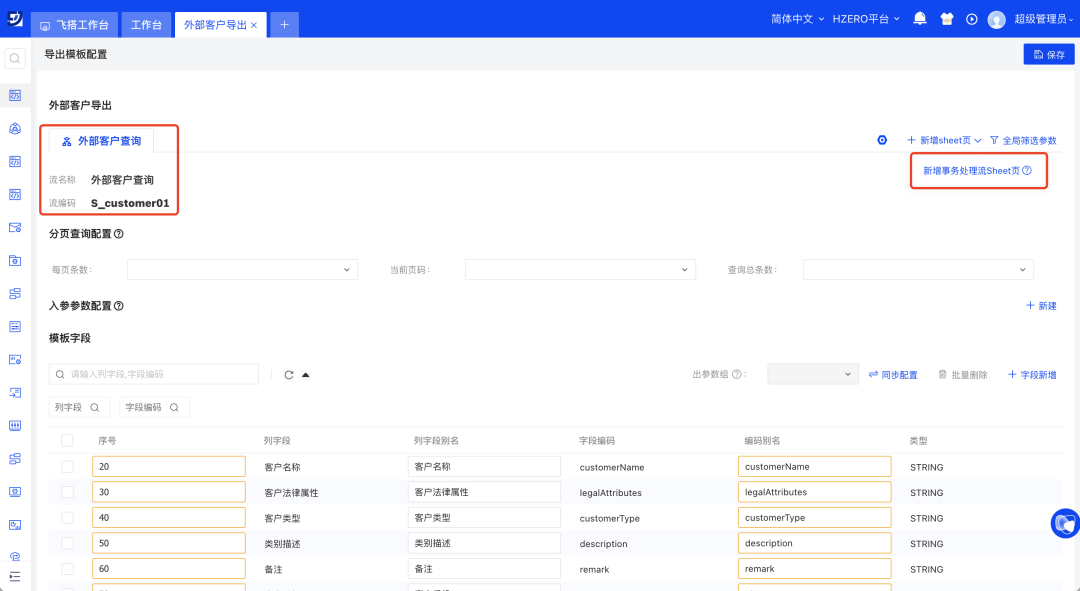Click the blue settings gear icon
1080x591 pixels.
pos(882,140)
